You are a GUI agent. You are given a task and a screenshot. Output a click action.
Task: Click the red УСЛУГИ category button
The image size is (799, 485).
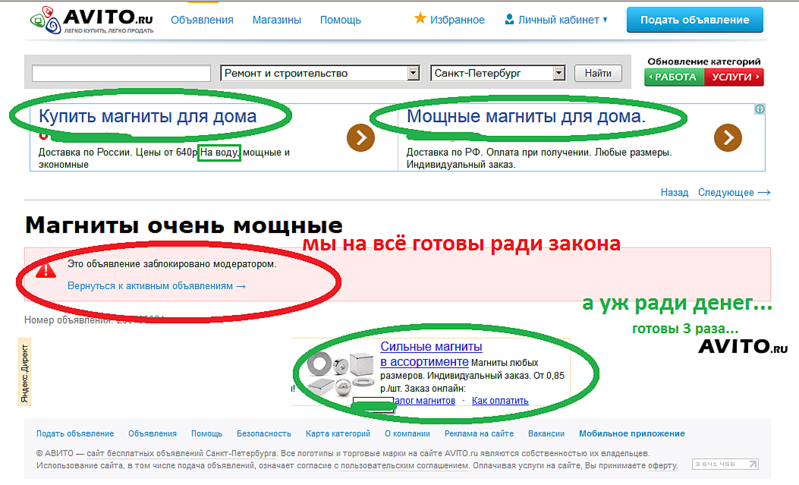coord(734,77)
